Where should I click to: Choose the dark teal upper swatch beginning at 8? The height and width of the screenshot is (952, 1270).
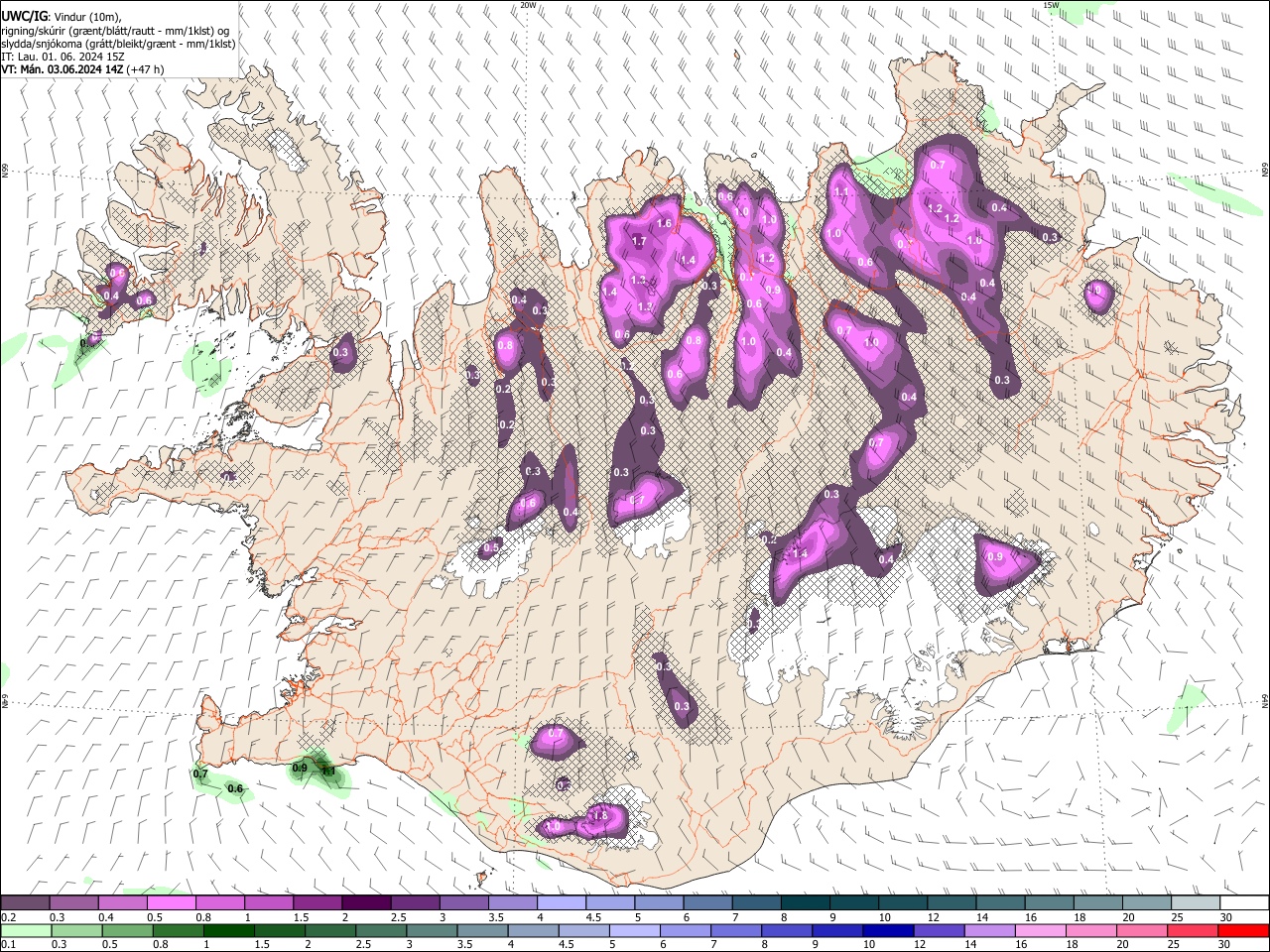point(805,903)
